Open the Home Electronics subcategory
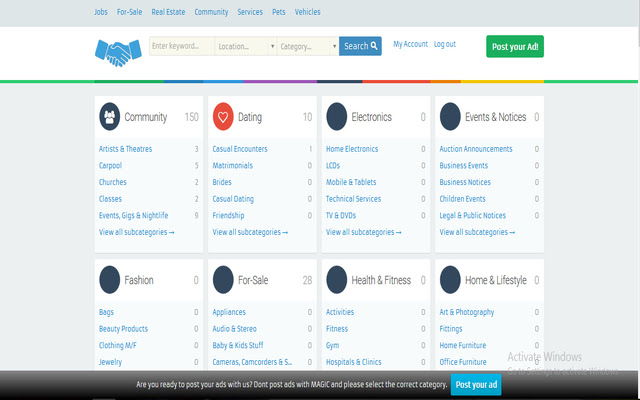 coord(352,149)
